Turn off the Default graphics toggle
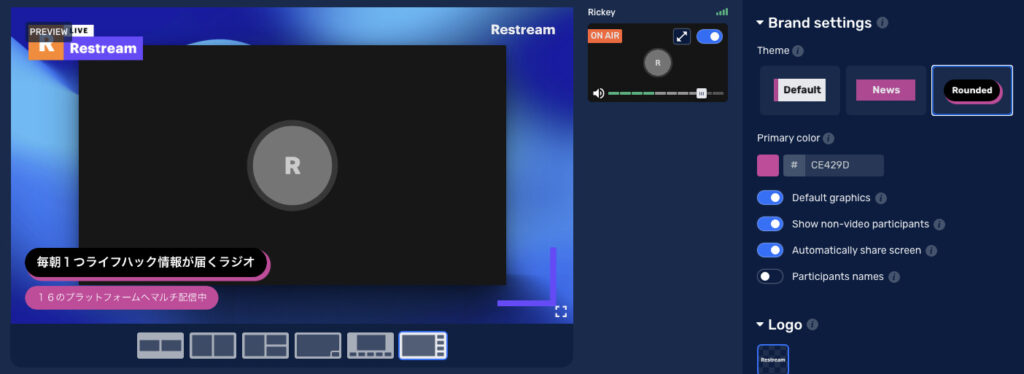The image size is (1024, 374). tap(770, 198)
